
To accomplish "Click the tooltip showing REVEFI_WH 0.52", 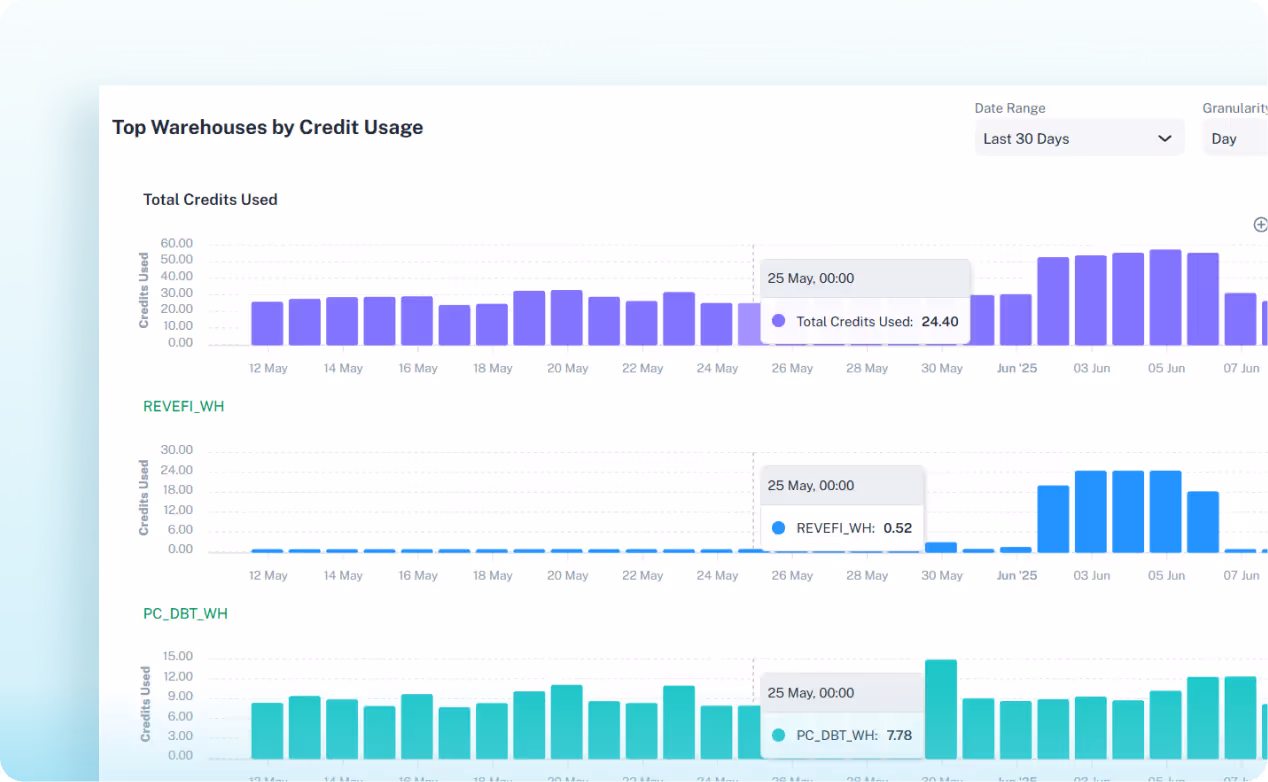I will 842,507.
